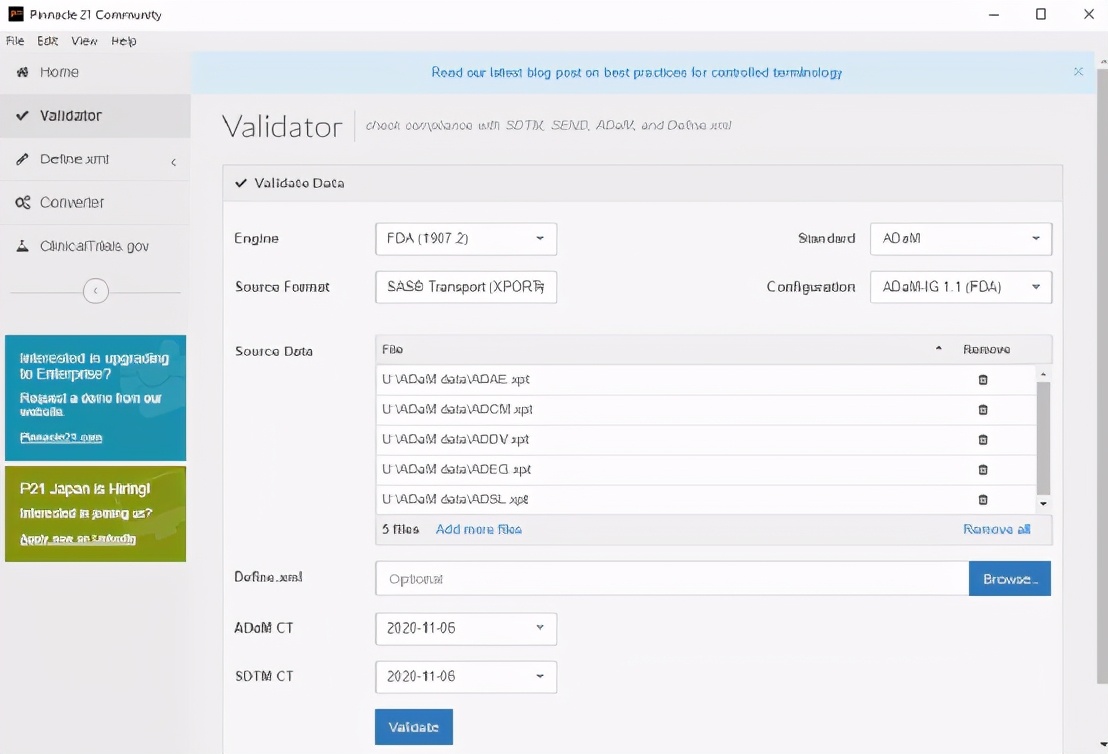Click the Validator checkmark icon in sidebar
1108x754 pixels.
23,115
